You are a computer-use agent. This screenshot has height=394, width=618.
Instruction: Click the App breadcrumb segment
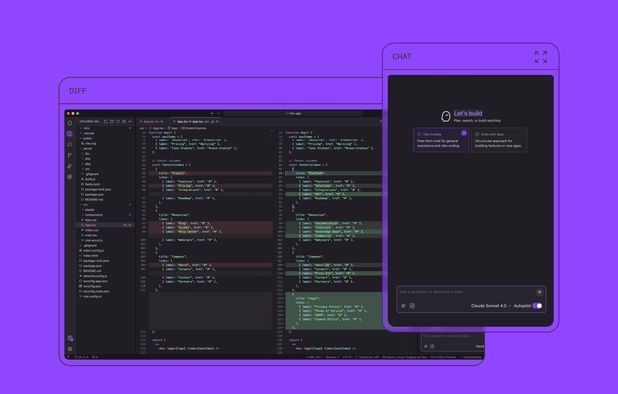[174, 128]
